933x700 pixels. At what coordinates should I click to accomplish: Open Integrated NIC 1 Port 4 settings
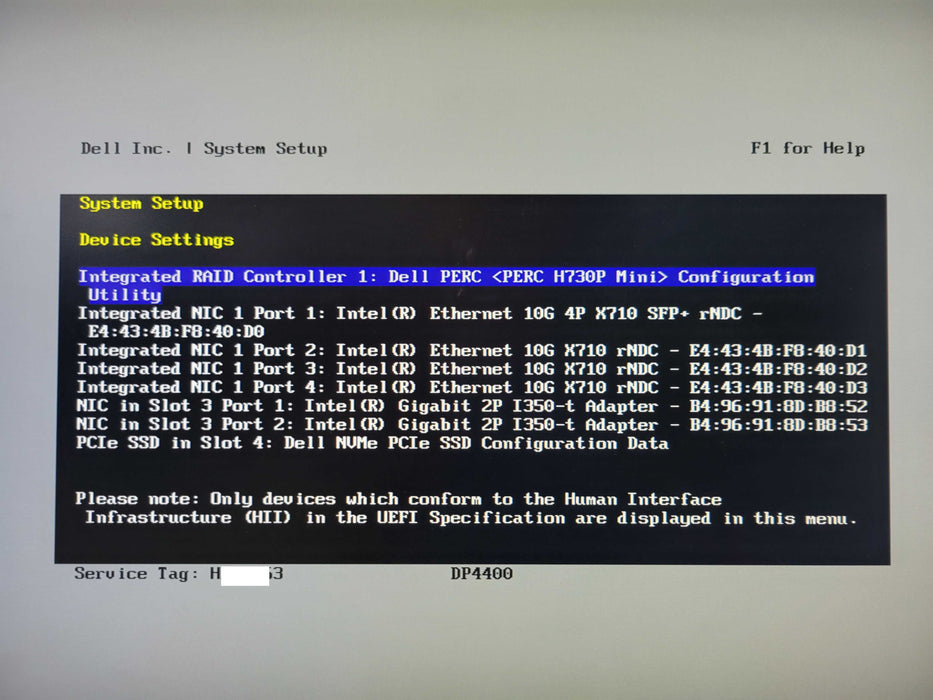coord(472,387)
